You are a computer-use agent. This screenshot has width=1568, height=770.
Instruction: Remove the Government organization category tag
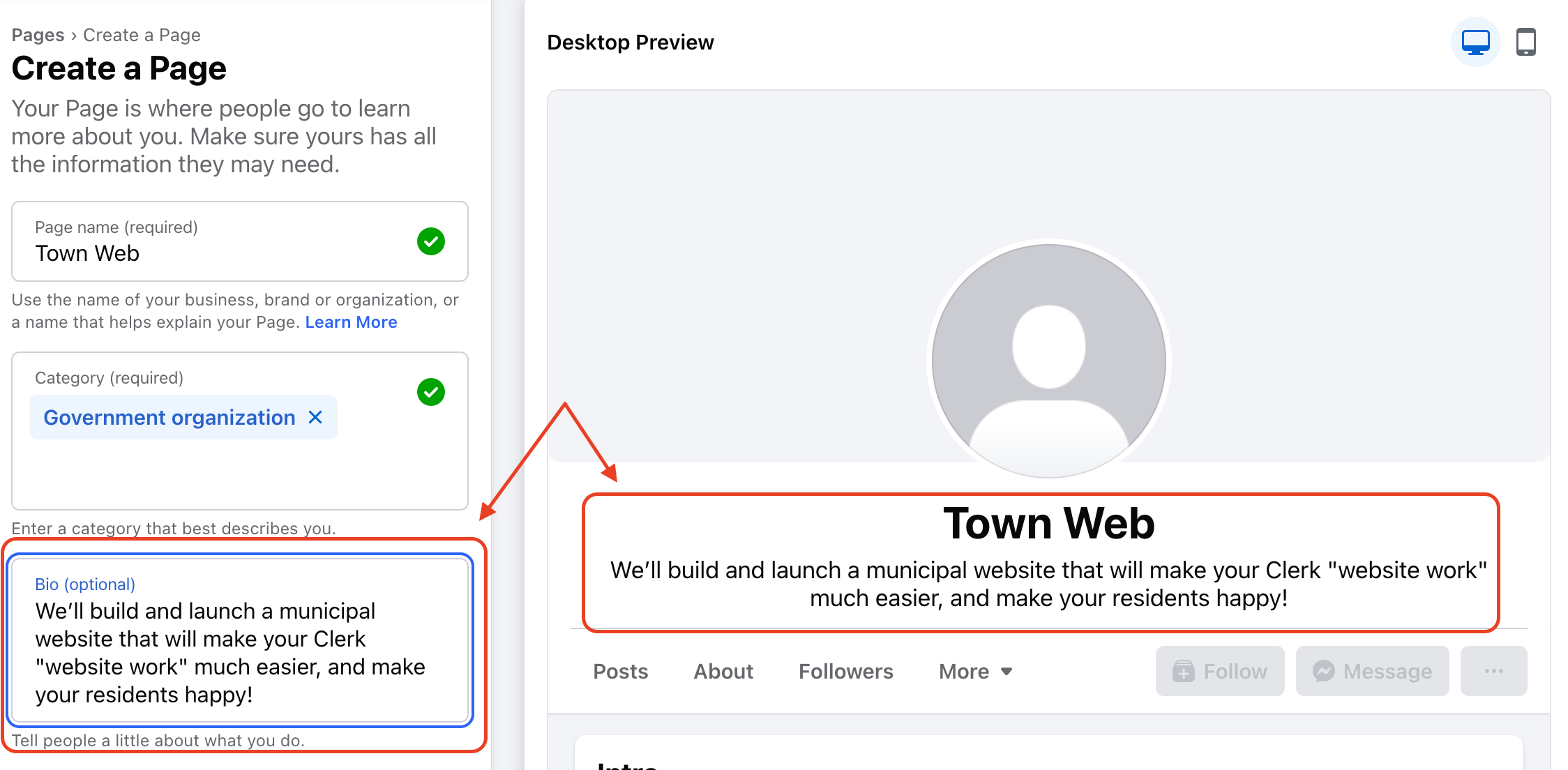point(315,417)
